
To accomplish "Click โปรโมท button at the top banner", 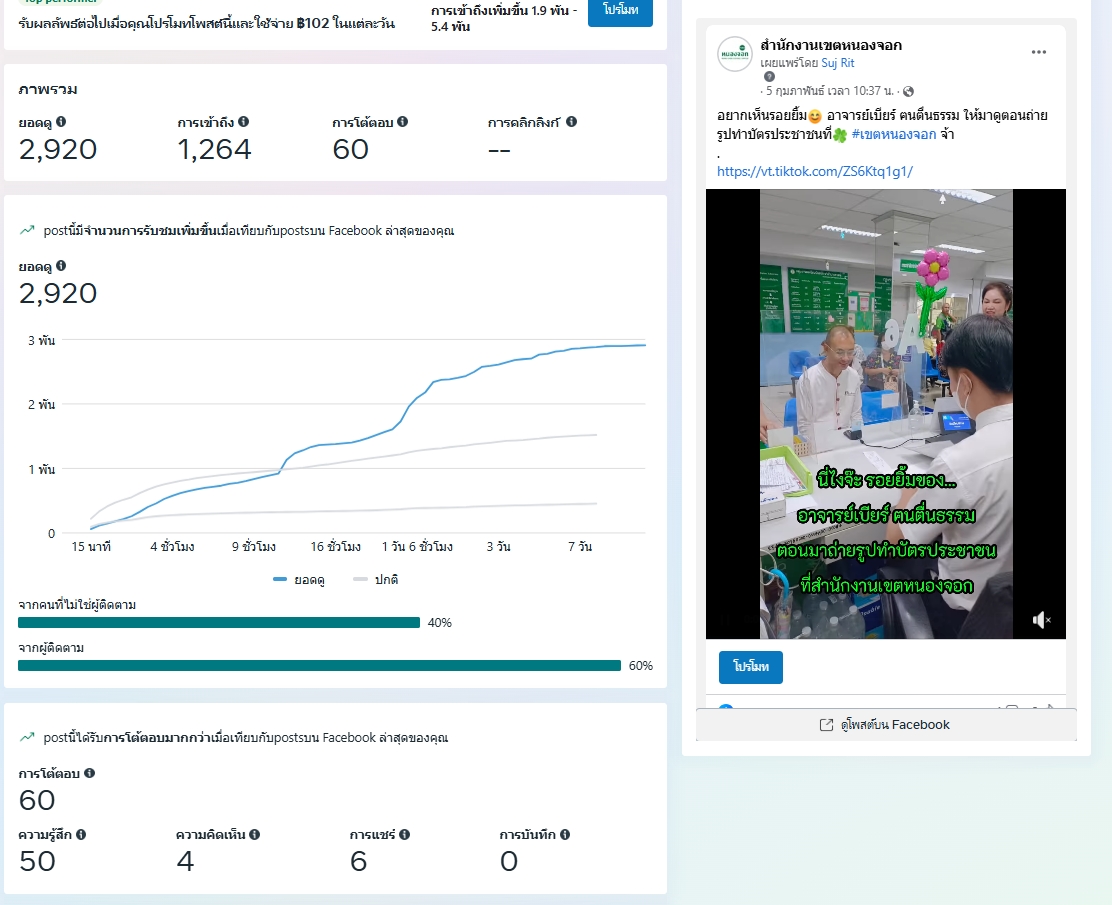I will pos(621,10).
